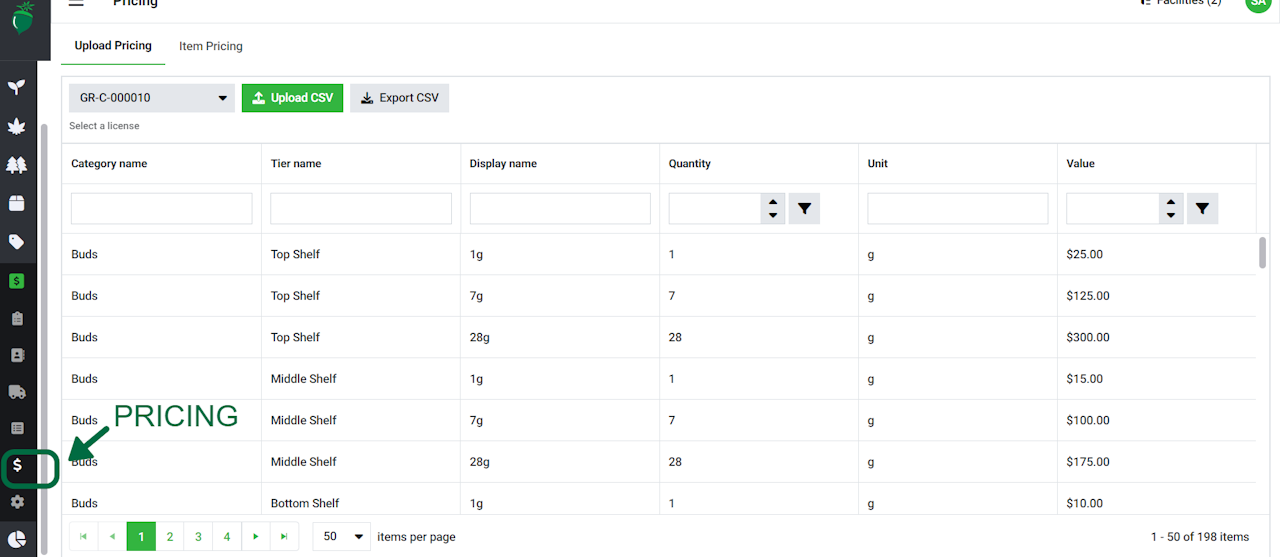Open the settings gear in sidebar
The width and height of the screenshot is (1280, 557).
point(17,502)
